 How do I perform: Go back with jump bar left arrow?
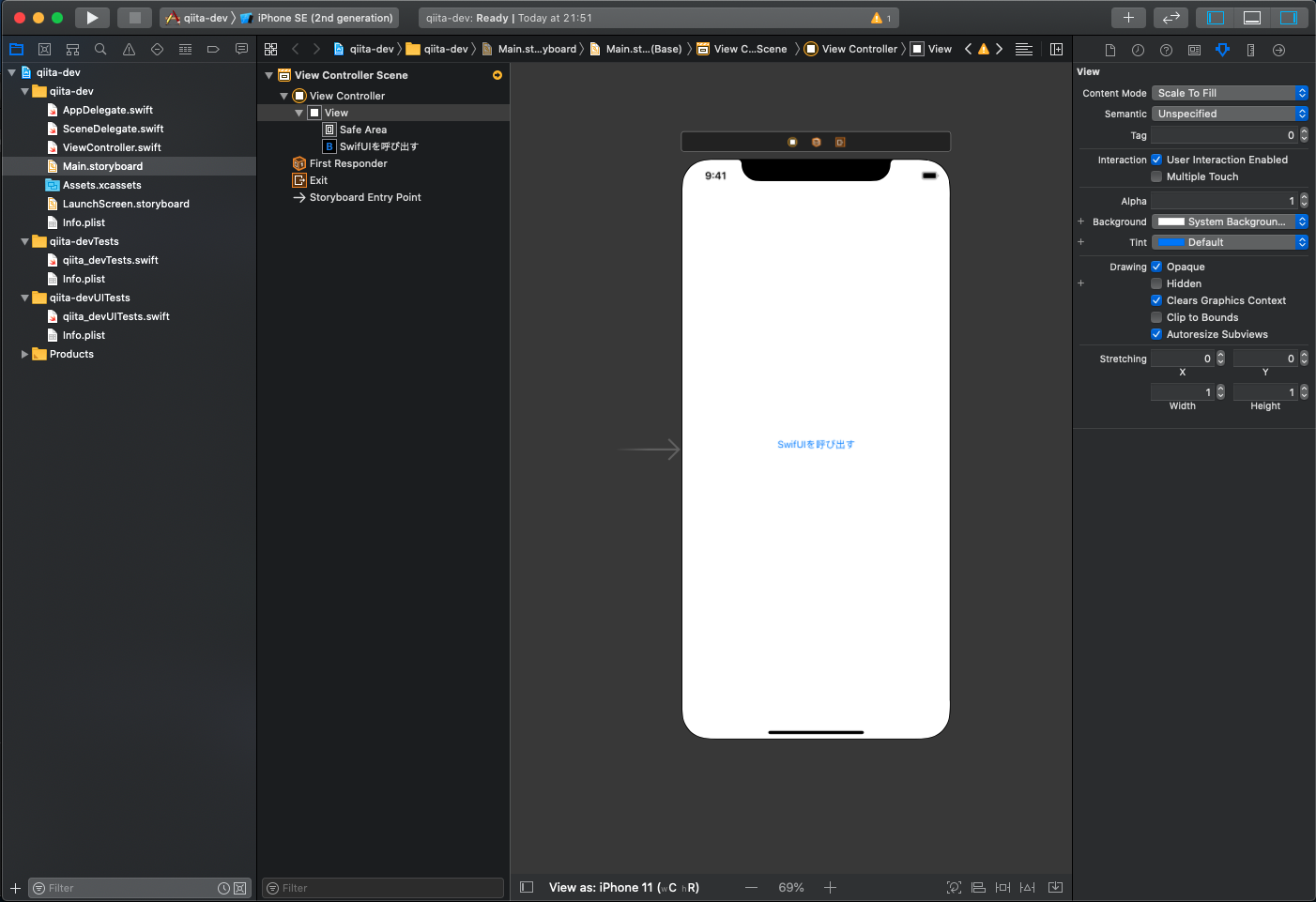pos(295,49)
